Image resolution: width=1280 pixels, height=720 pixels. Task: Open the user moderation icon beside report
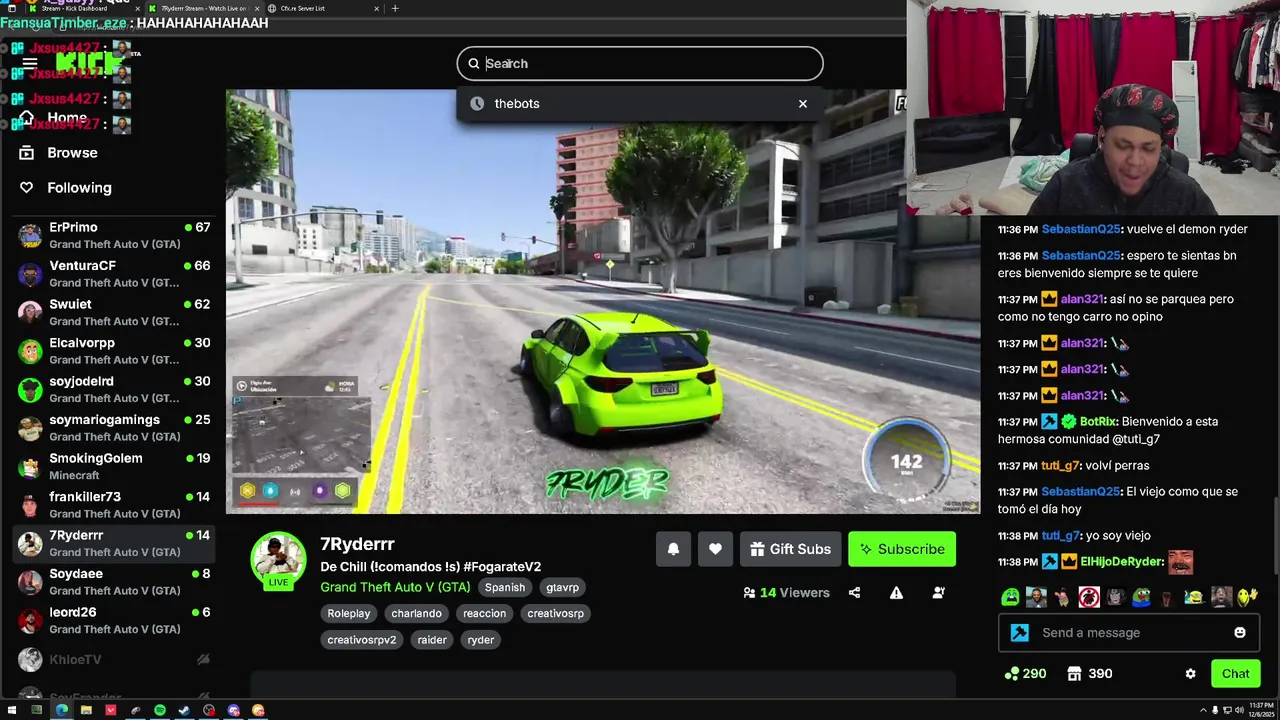click(x=938, y=593)
